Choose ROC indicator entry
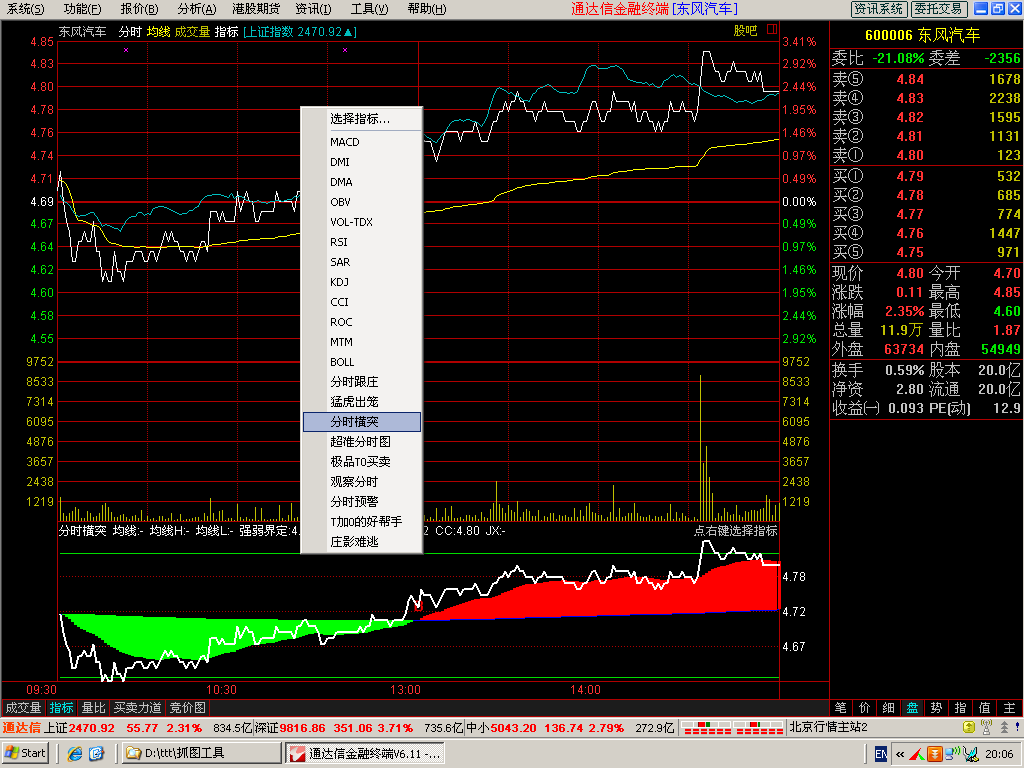 (361, 322)
